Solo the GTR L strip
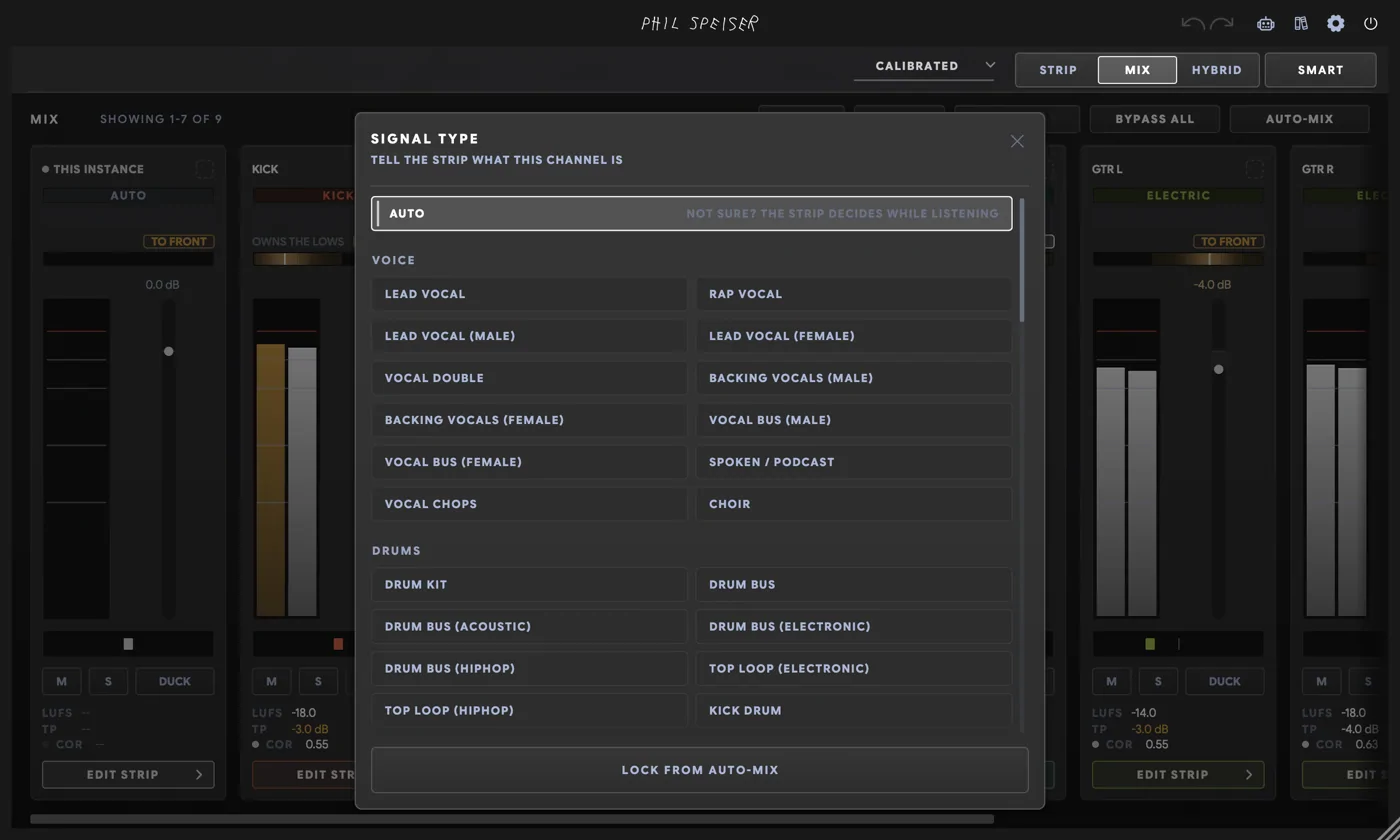This screenshot has width=1400, height=840. [x=1158, y=681]
